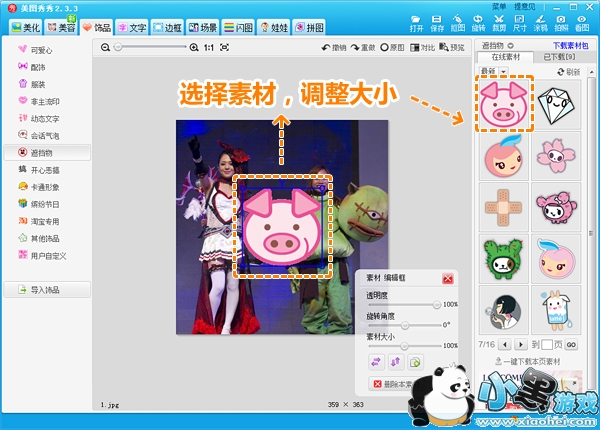
Task: Click the 涂鸦 doodle brush icon
Action: tap(540, 23)
